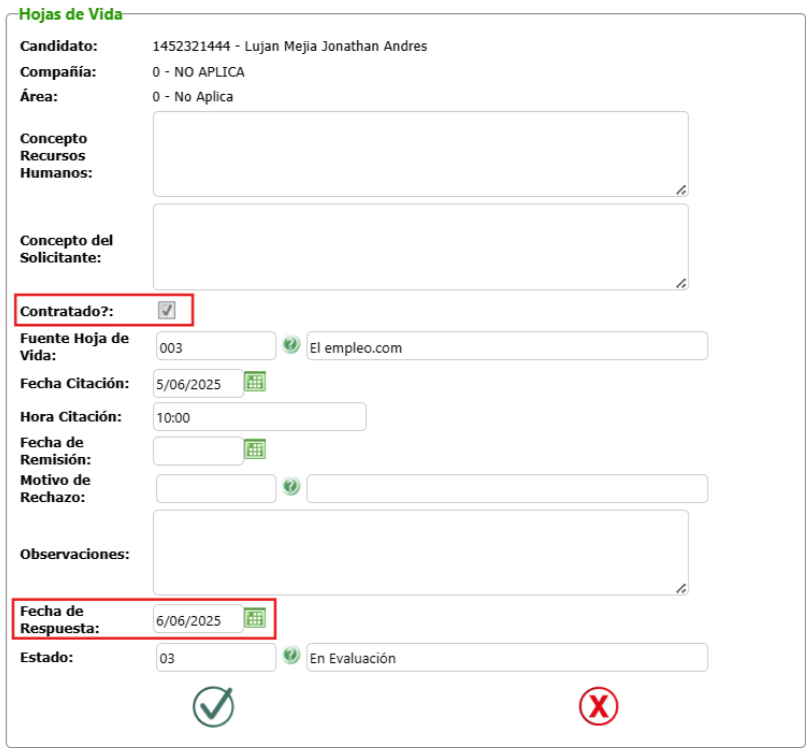
Task: Click the En Evaluación description field
Action: click(x=507, y=658)
